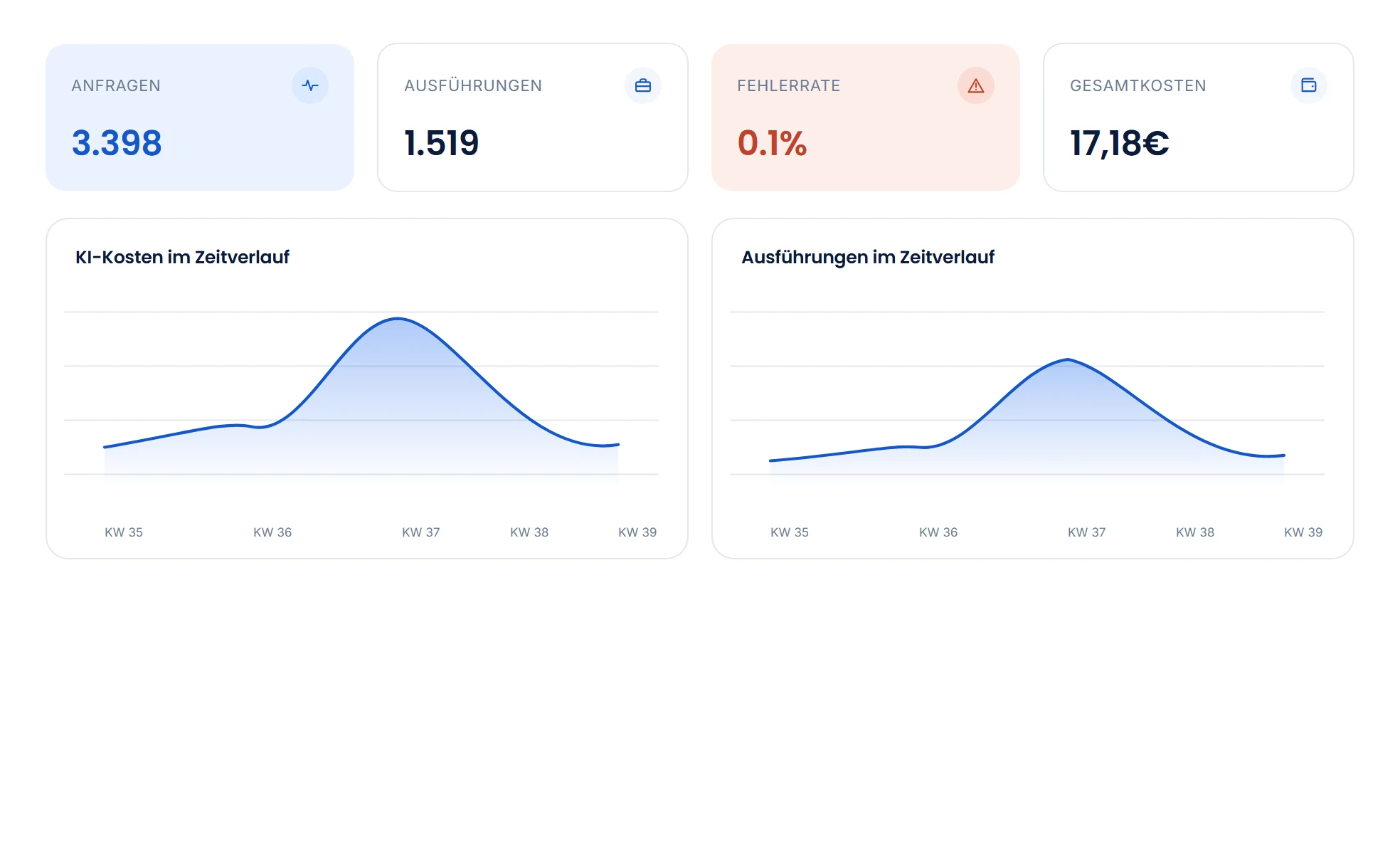Click the wallet icon on Gesamtkosten card
1400x854 pixels.
coord(1309,85)
